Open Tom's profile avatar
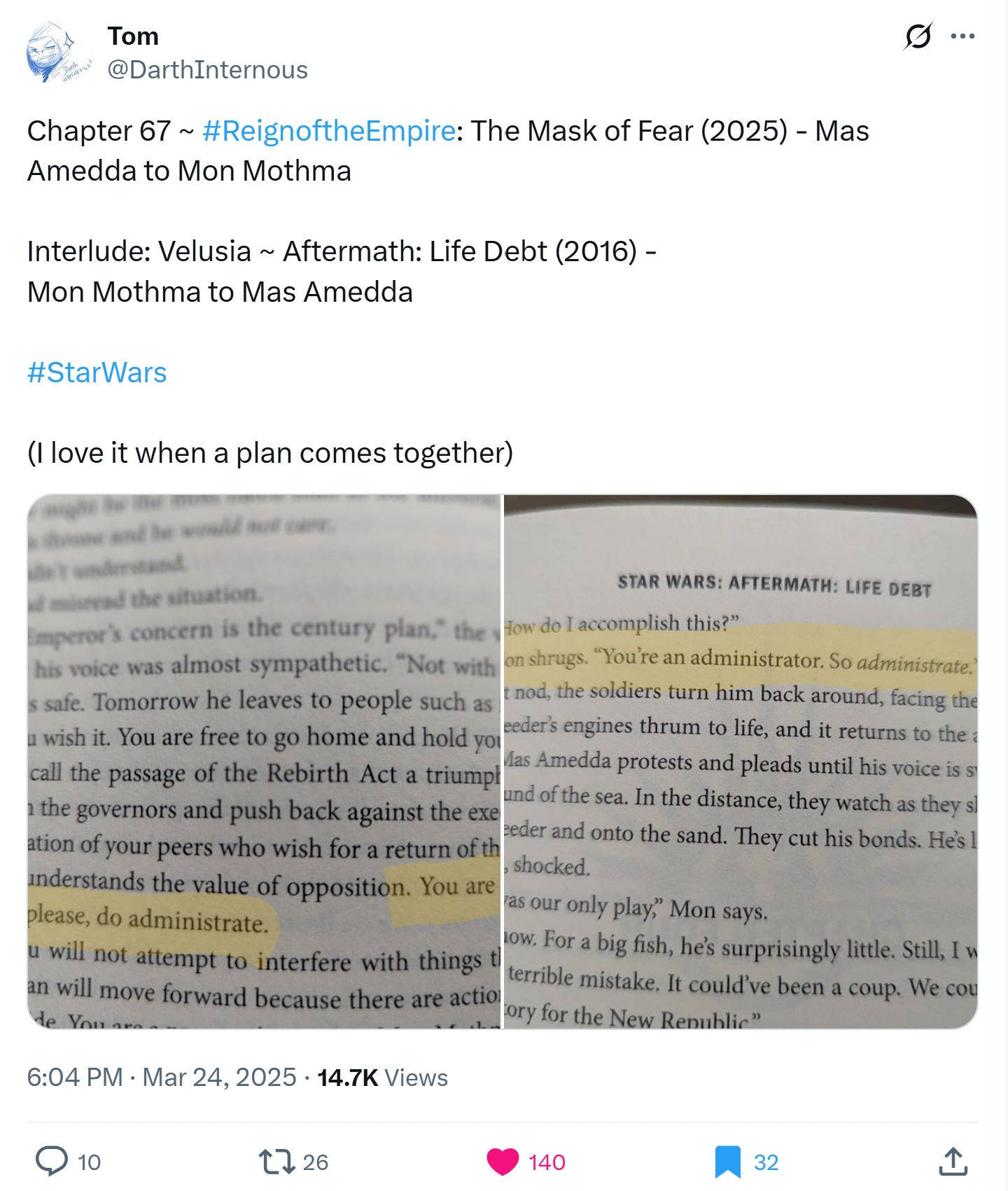The width and height of the screenshot is (1008, 1191). (x=59, y=53)
